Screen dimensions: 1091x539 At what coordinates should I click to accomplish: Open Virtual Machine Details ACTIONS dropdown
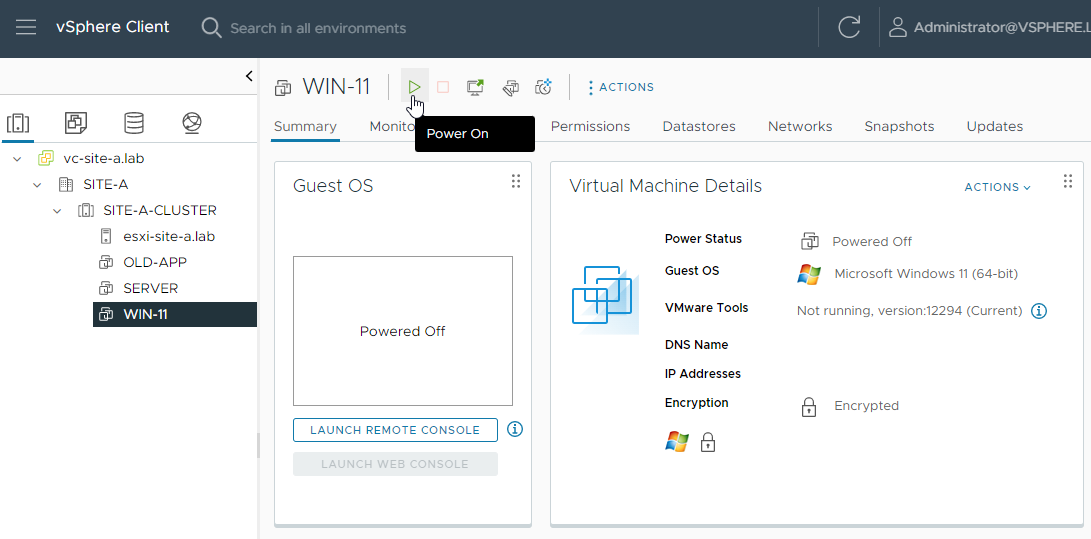(x=997, y=187)
